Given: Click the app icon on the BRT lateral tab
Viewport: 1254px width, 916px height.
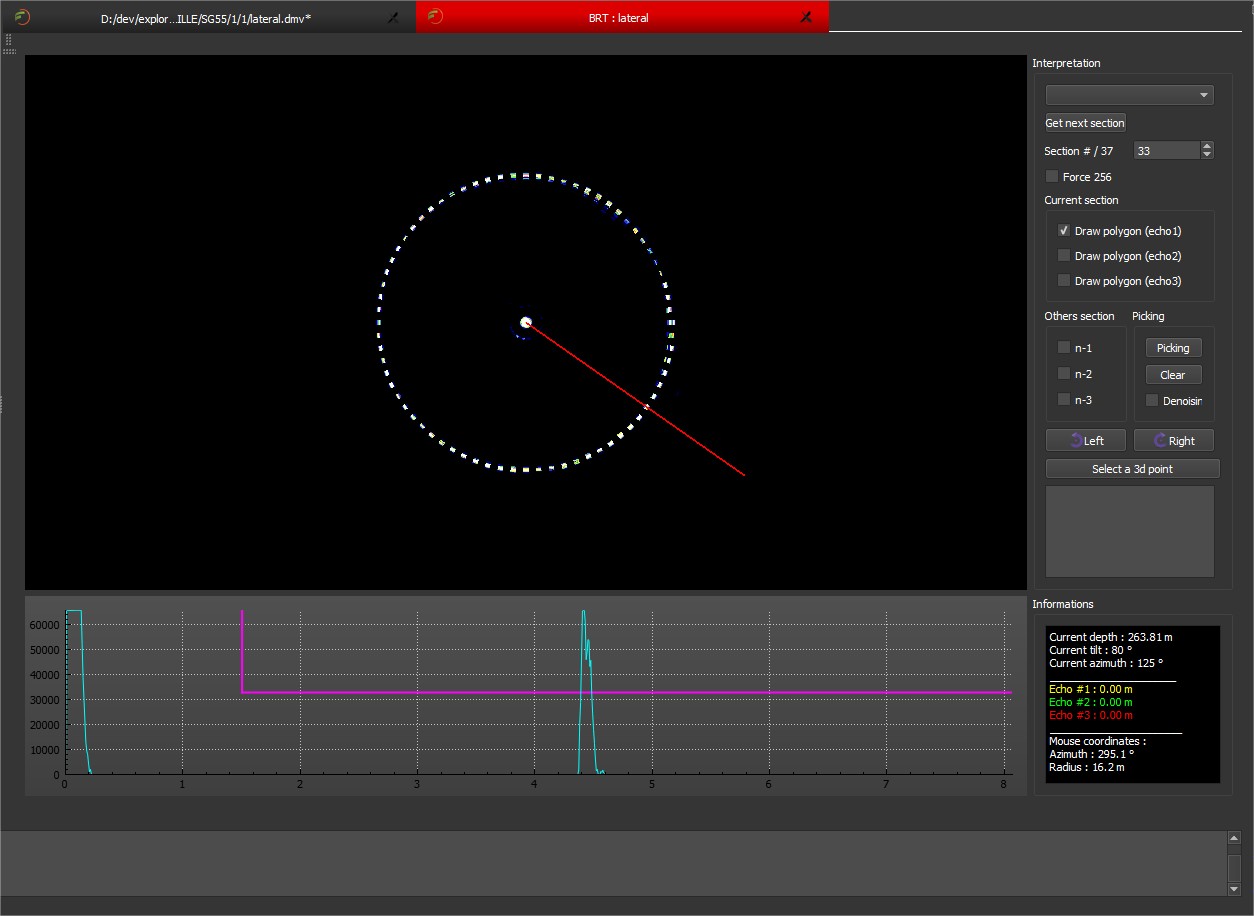Looking at the screenshot, I should pos(435,17).
